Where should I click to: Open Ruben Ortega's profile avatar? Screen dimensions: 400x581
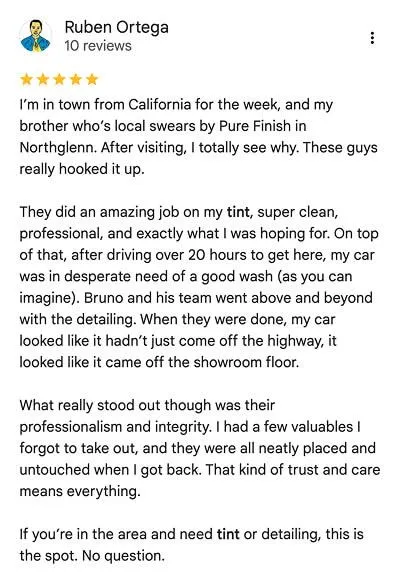(x=35, y=36)
